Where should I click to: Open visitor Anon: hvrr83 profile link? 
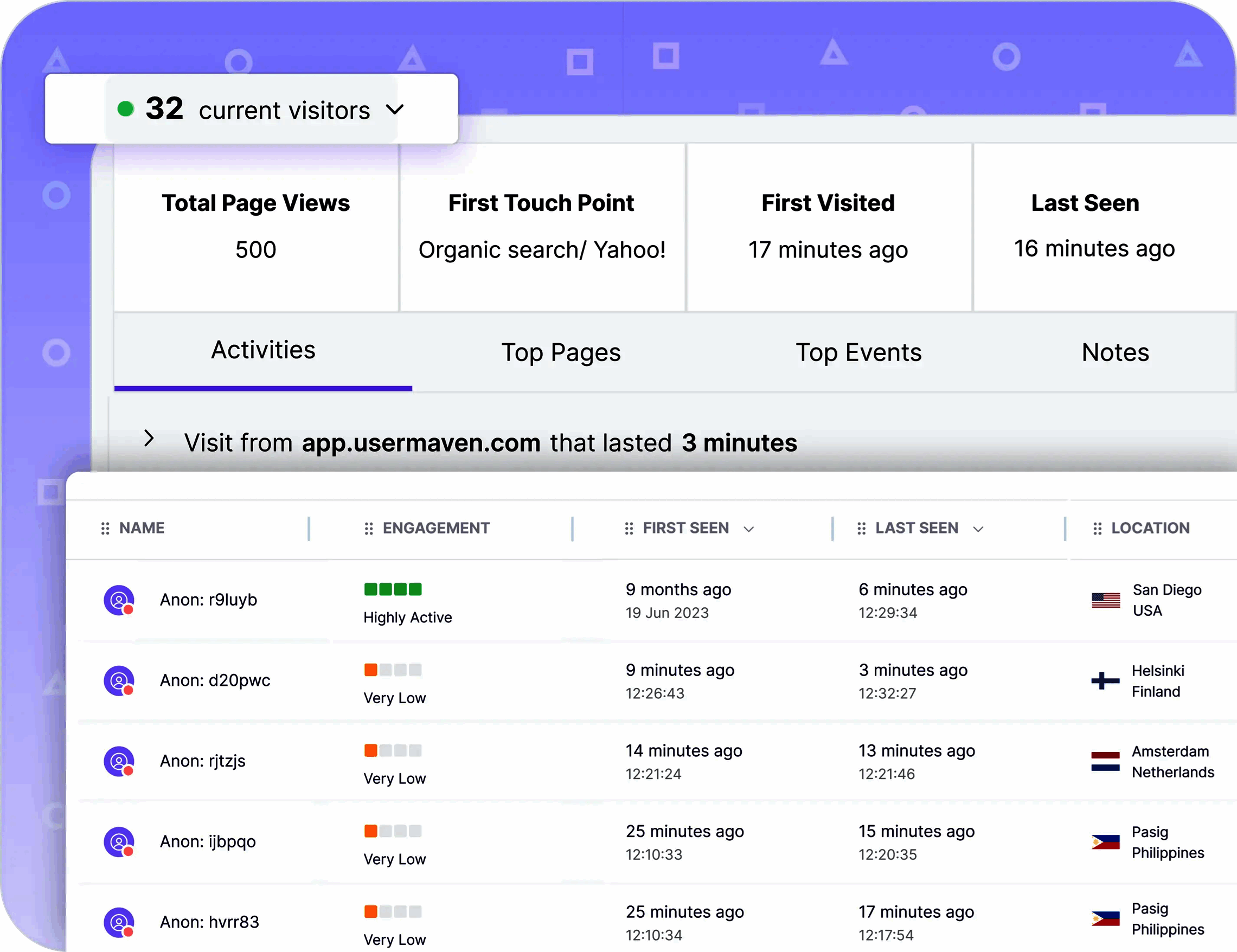[x=209, y=922]
